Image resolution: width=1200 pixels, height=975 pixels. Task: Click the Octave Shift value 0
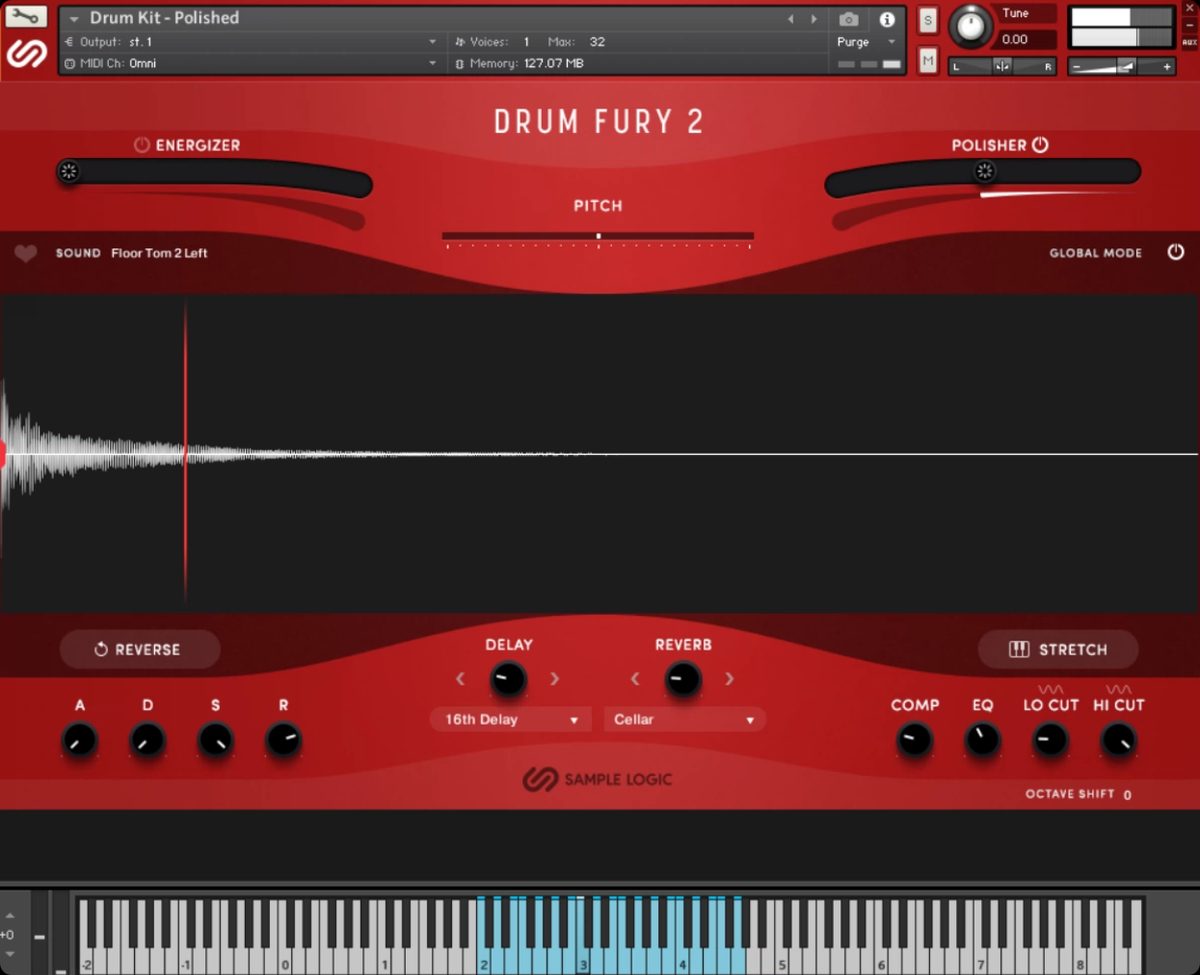[1127, 795]
